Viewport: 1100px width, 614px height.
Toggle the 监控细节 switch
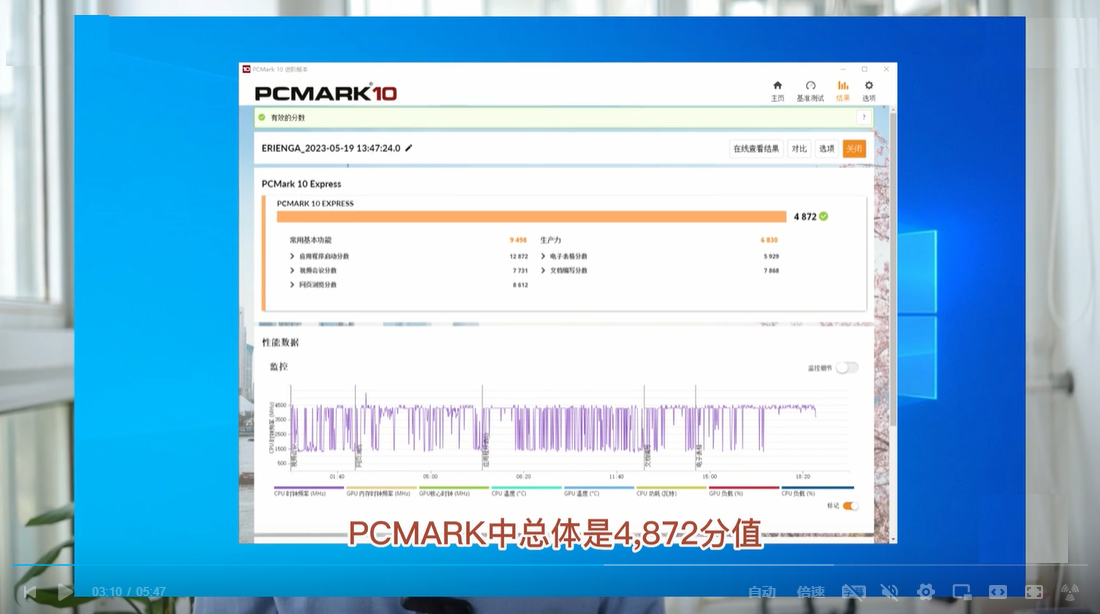pos(847,368)
